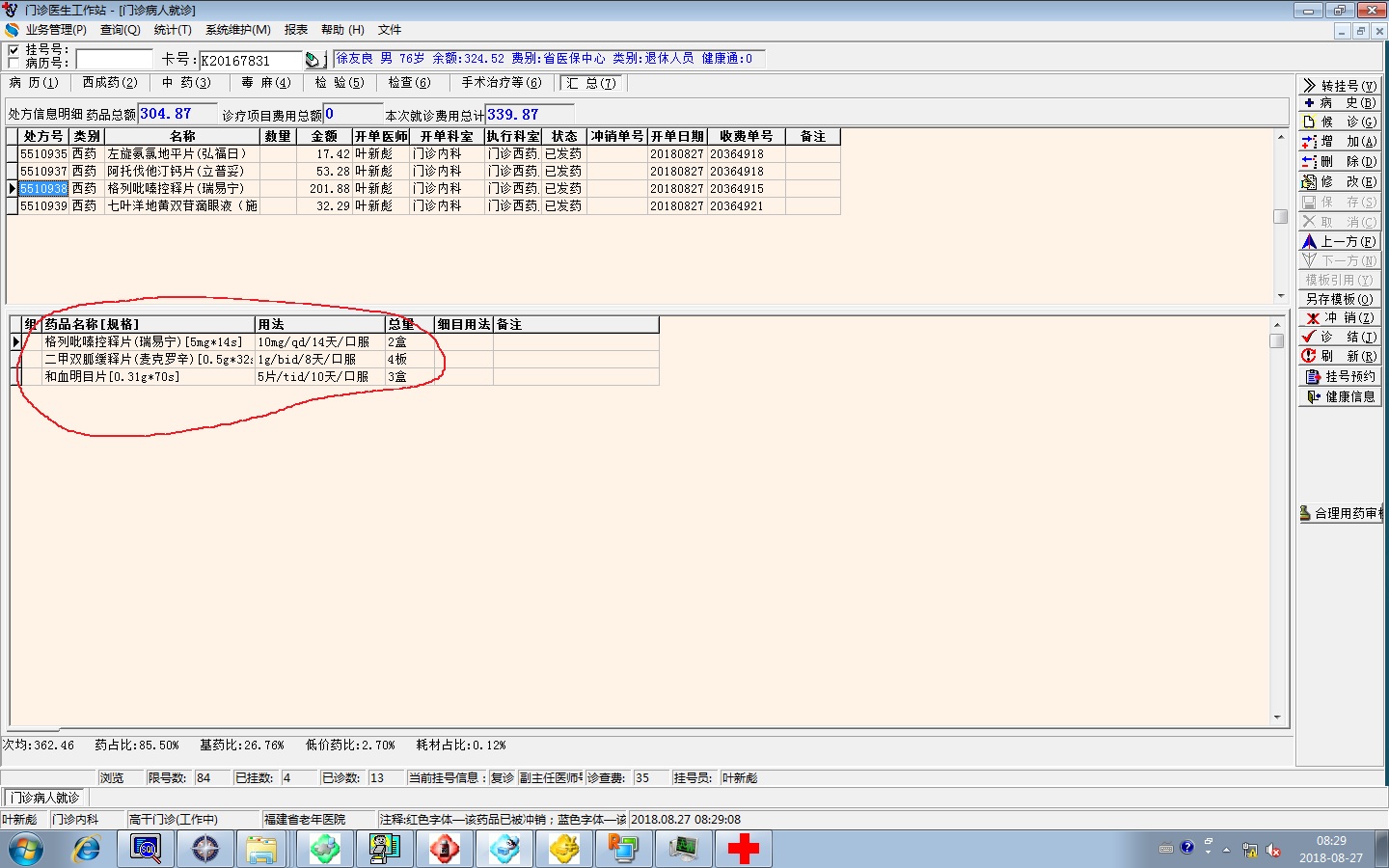Open the compass-shaped taskbar application
The width and height of the screenshot is (1389, 868).
pyautogui.click(x=205, y=850)
